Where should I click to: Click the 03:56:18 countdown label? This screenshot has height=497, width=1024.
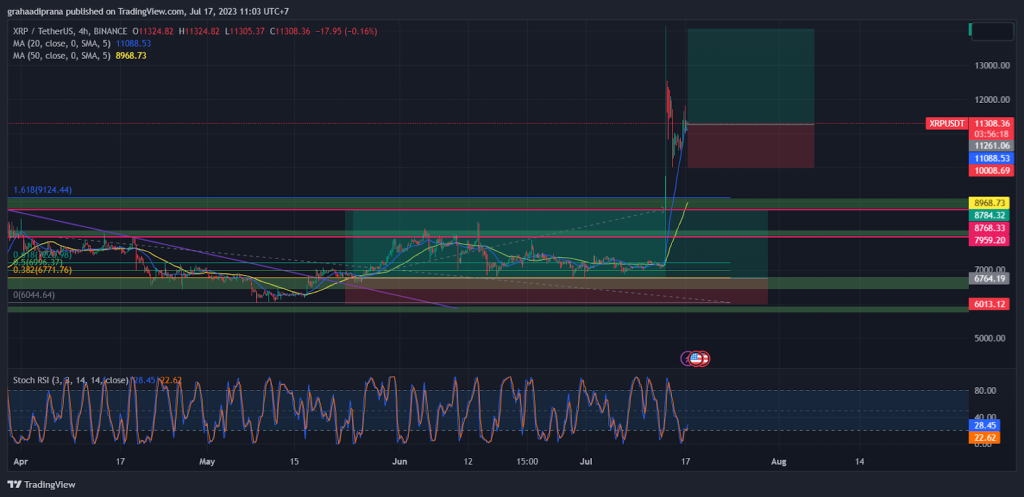991,133
